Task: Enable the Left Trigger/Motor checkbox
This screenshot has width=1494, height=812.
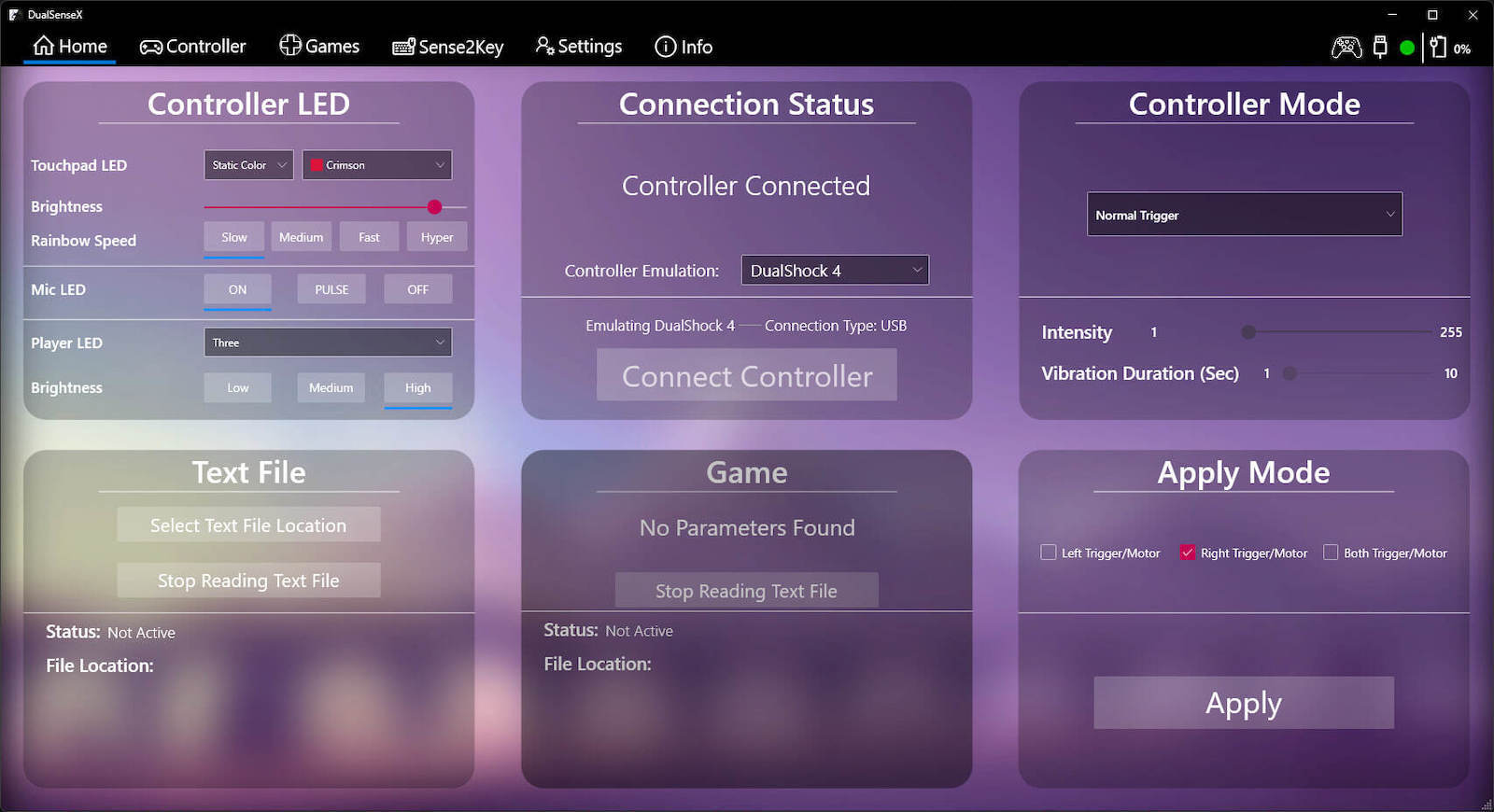Action: click(1049, 553)
